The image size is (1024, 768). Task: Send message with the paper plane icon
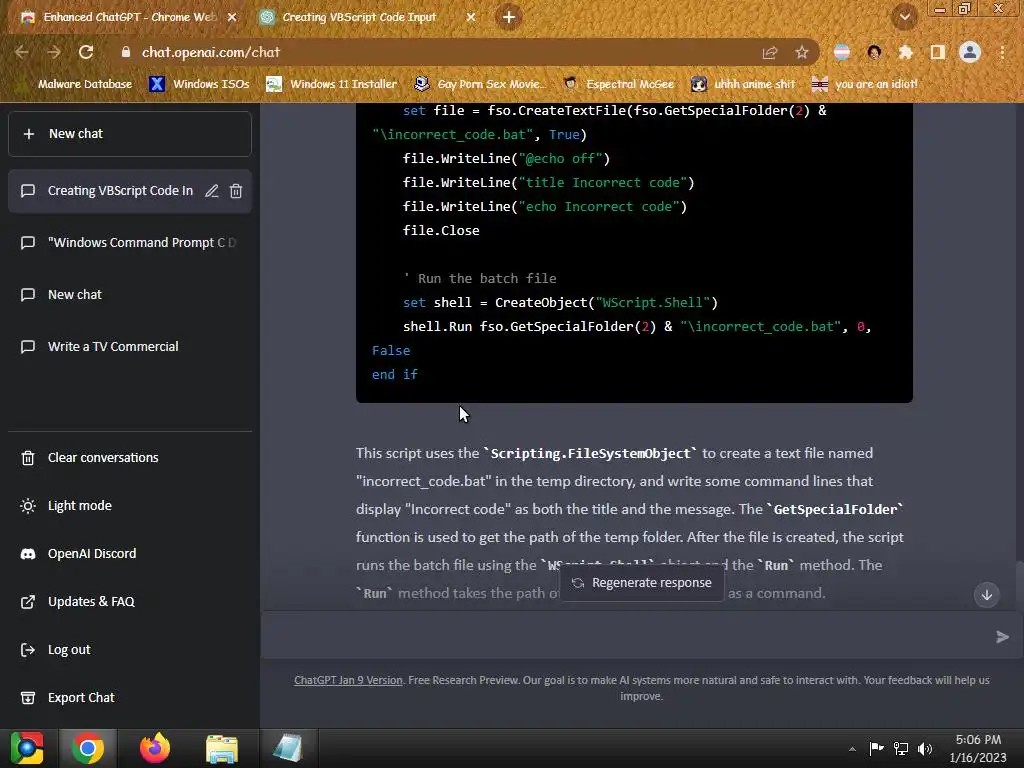click(1002, 637)
